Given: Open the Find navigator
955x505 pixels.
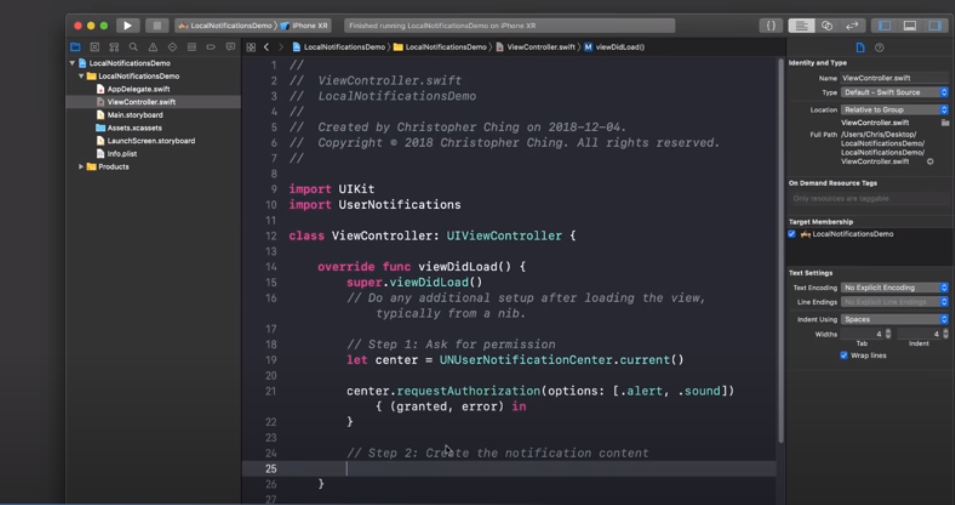Looking at the screenshot, I should pyautogui.click(x=133, y=47).
